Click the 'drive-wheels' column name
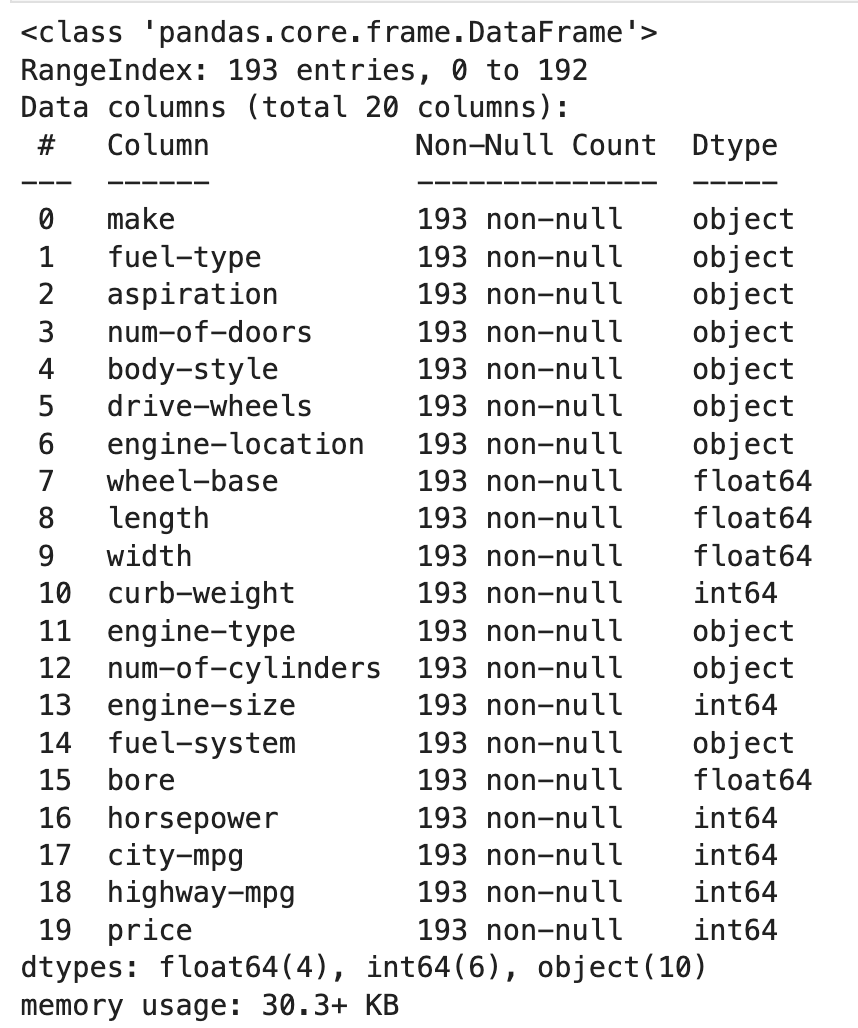 pyautogui.click(x=209, y=406)
